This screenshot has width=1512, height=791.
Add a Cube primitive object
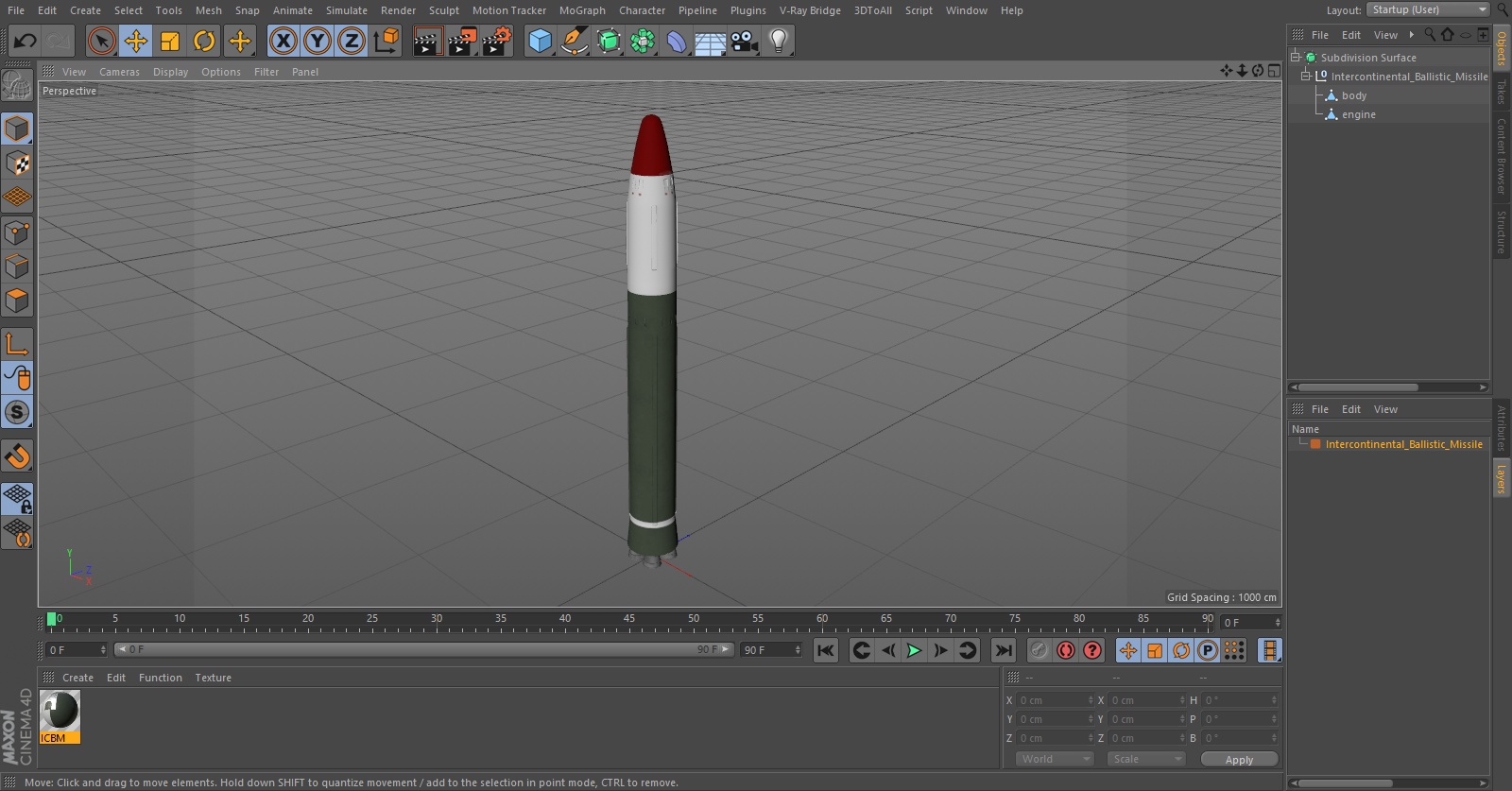point(540,41)
